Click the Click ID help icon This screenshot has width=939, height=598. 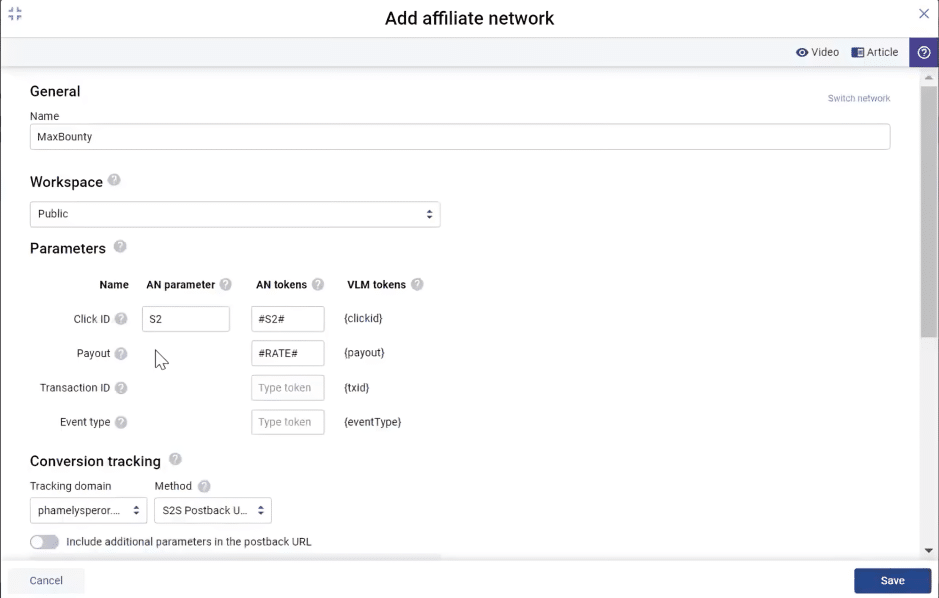pos(121,319)
